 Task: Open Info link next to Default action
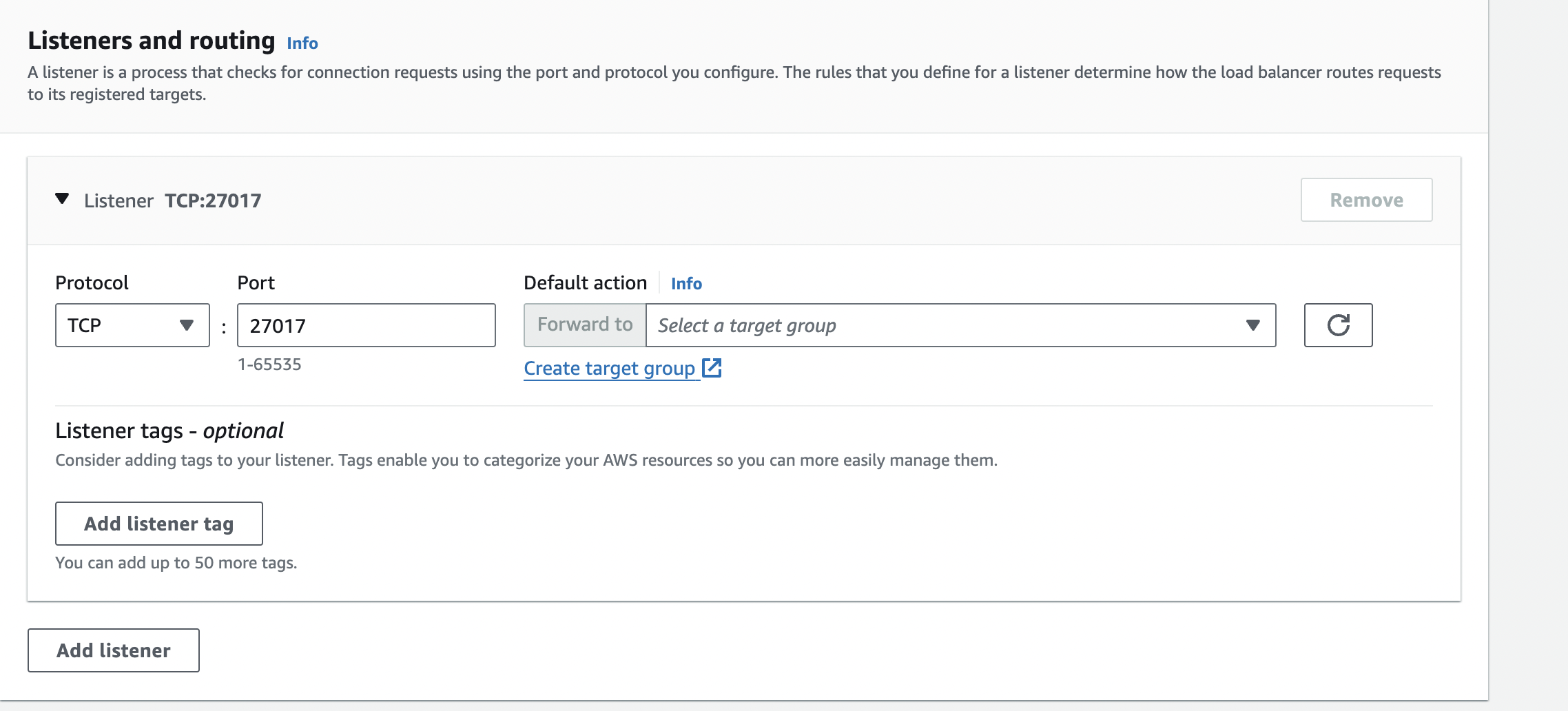[686, 284]
